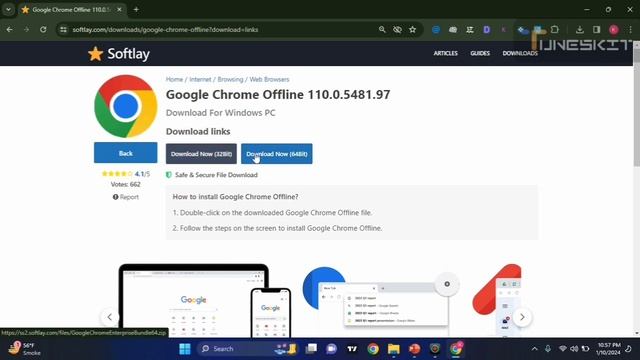The image size is (640, 360).
Task: Open the ARTICLES menu item
Action: (x=445, y=53)
